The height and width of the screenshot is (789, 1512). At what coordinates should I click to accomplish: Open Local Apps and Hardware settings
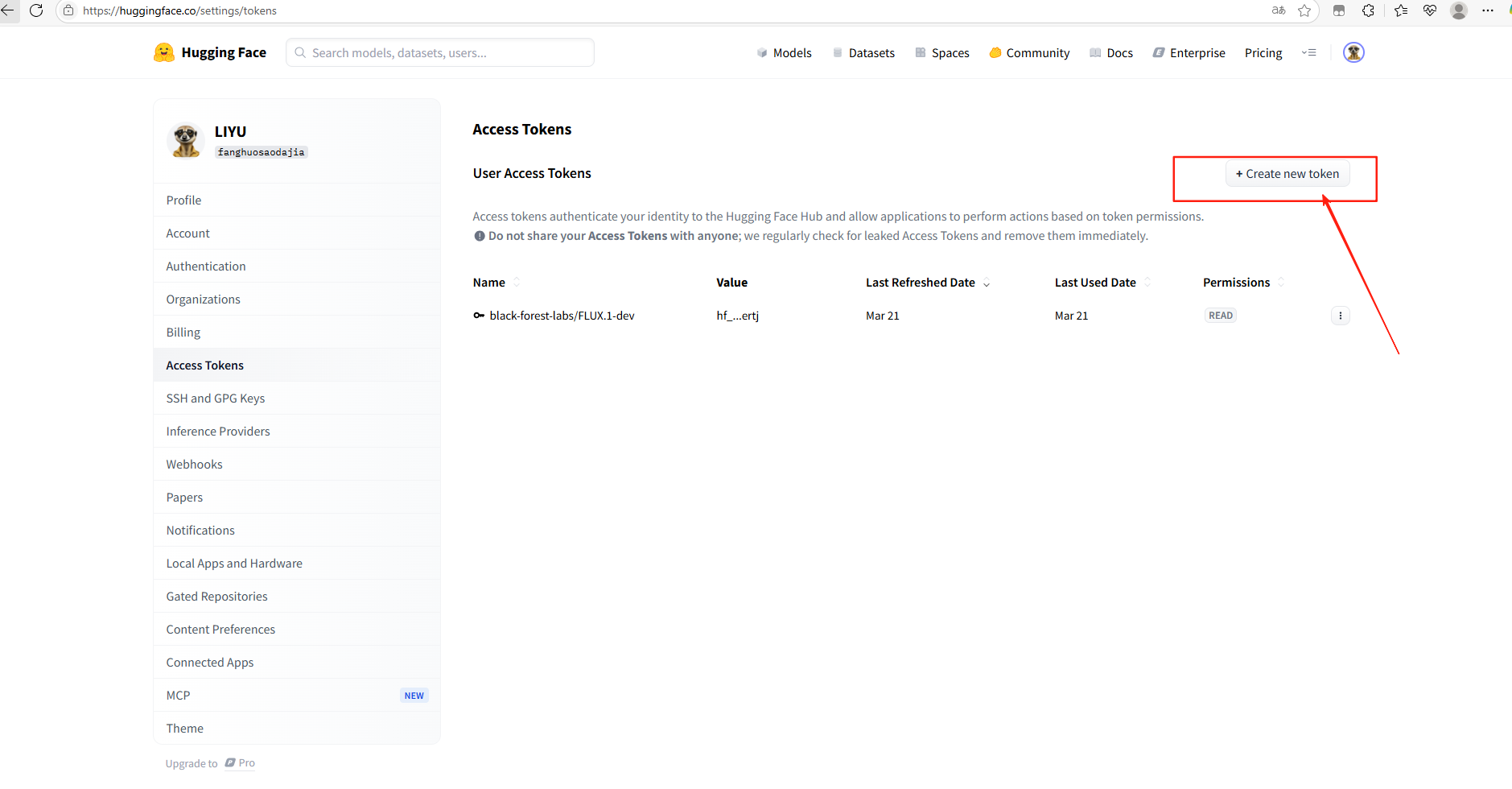pos(297,563)
